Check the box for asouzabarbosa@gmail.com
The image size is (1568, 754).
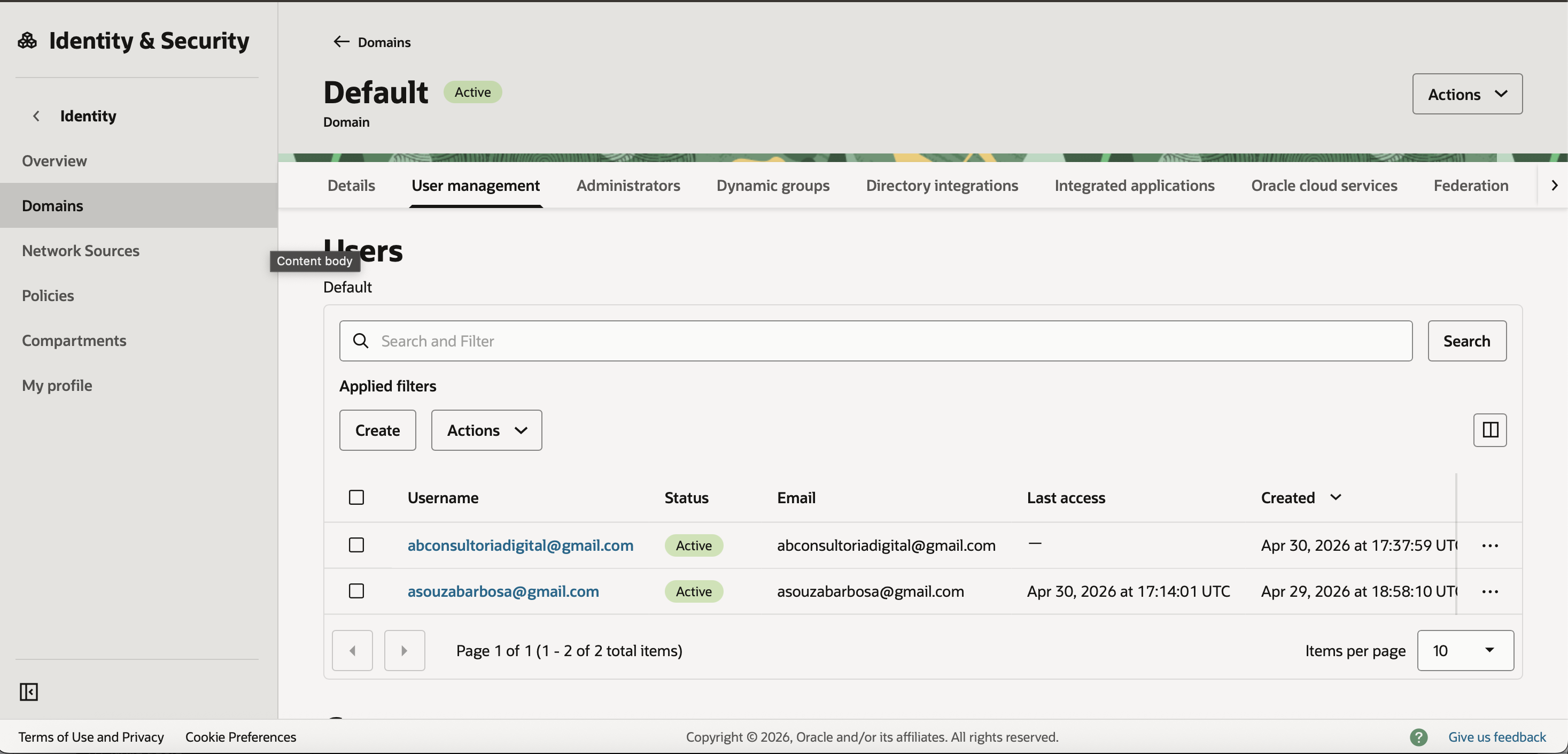pyautogui.click(x=356, y=591)
